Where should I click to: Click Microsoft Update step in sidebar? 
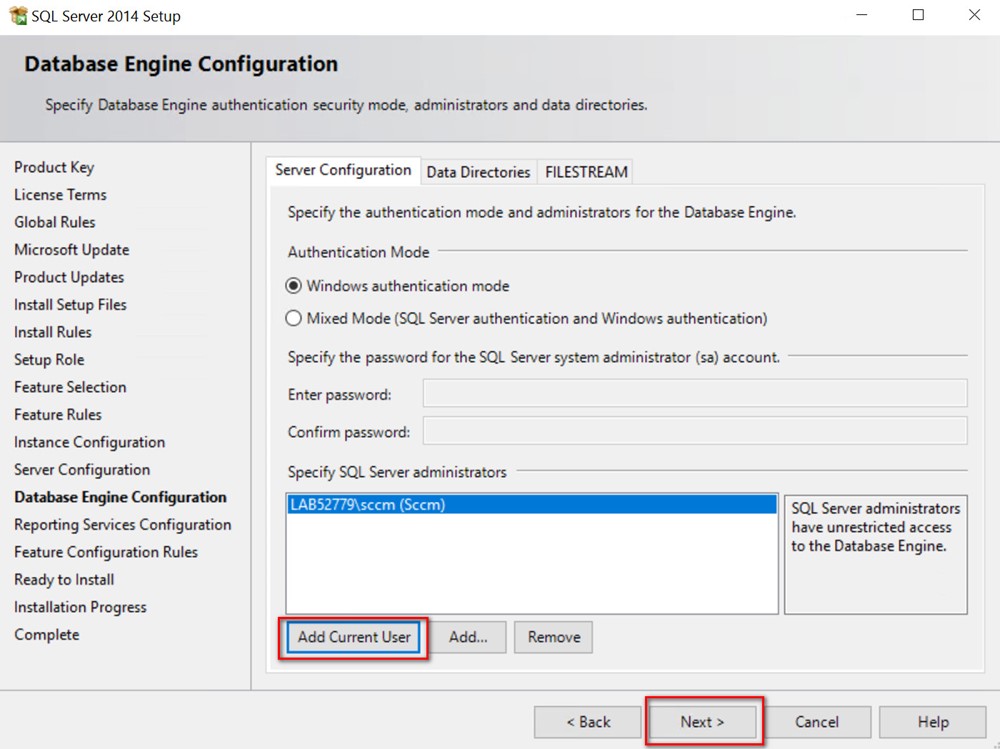(71, 249)
